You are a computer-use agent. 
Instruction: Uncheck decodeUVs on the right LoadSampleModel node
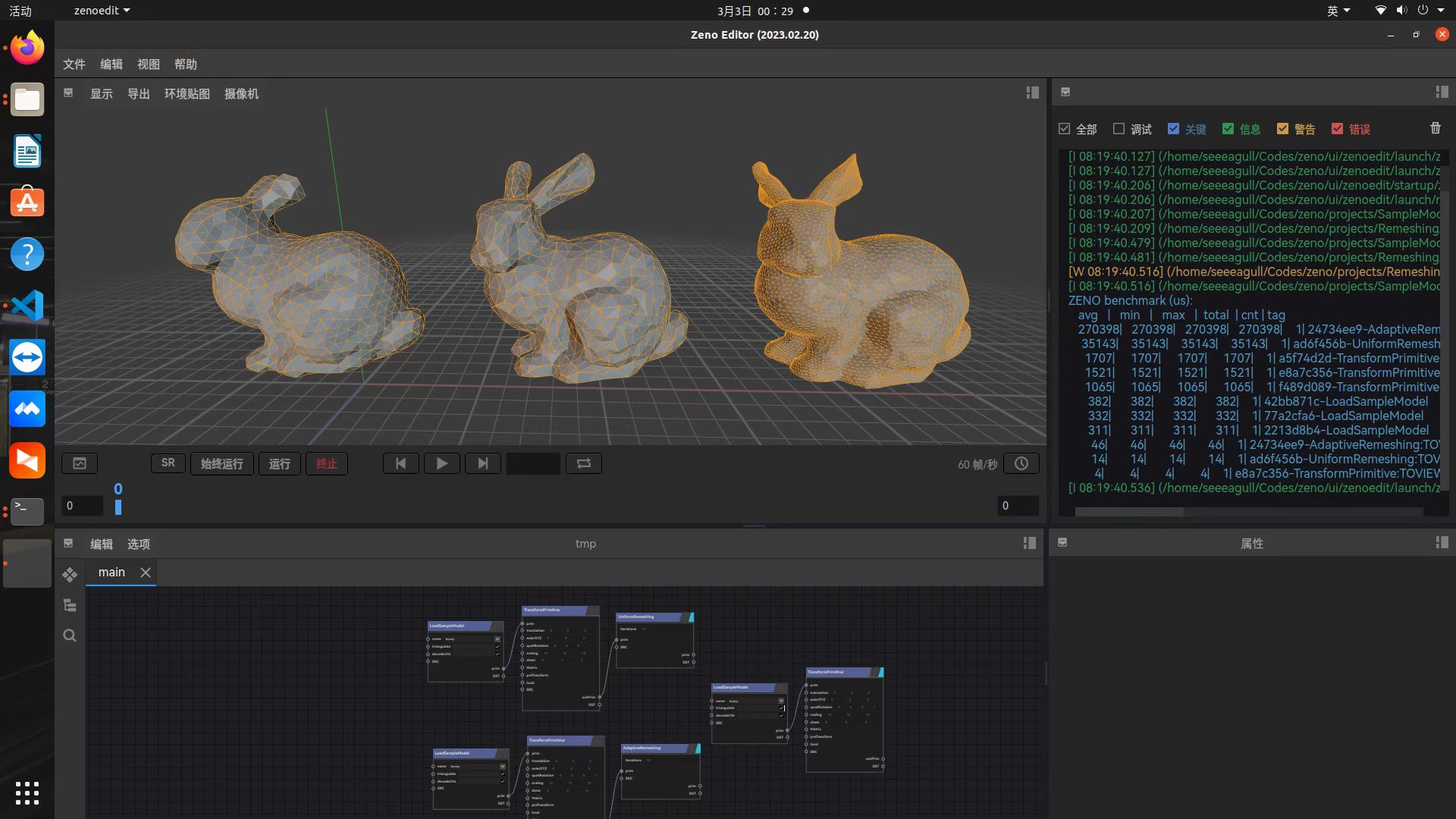point(781,715)
